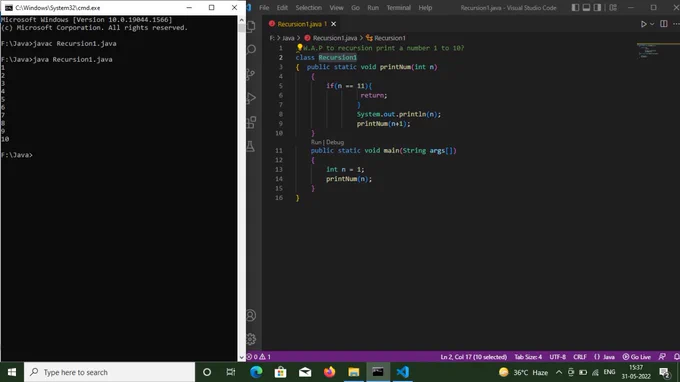Screen dimensions: 680x382
Task: Open File Explorer from the taskbar
Action: 353,372
